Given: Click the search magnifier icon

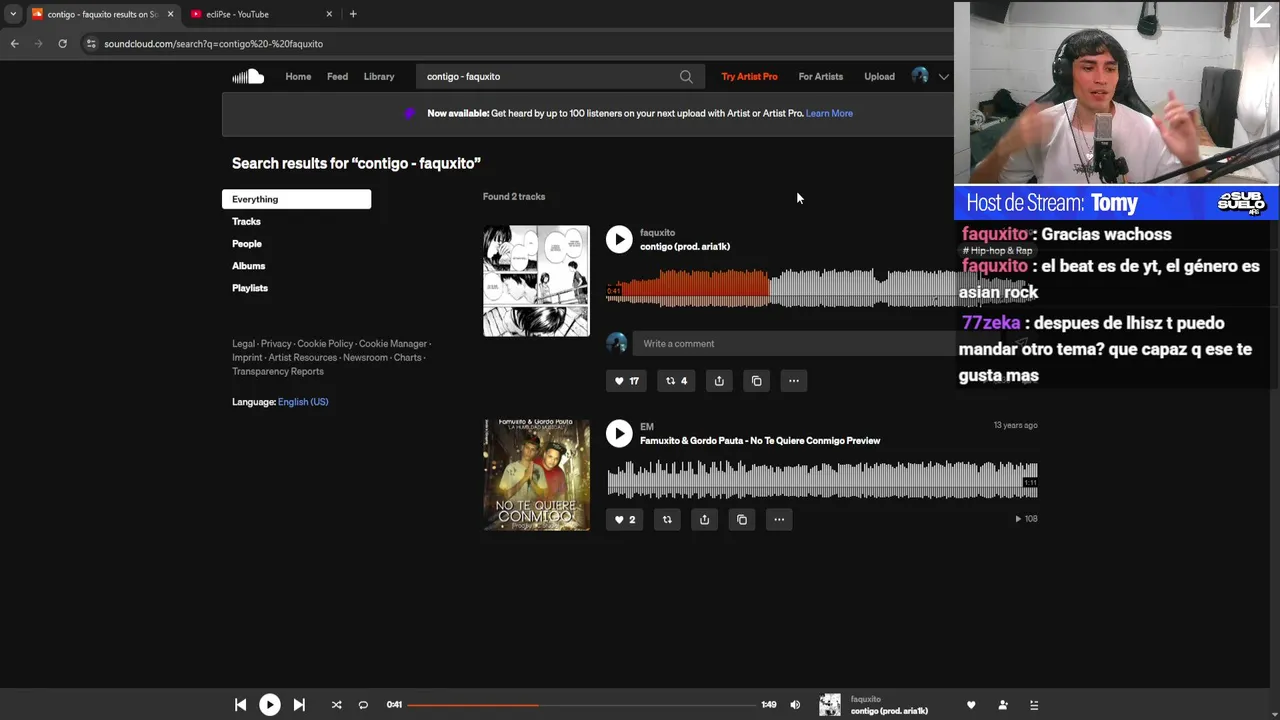Looking at the screenshot, I should (686, 76).
